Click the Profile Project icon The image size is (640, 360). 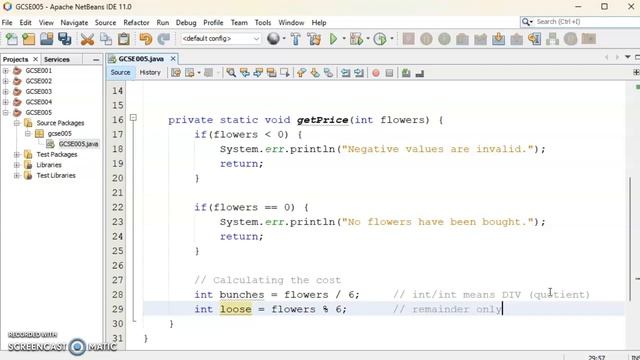click(380, 39)
